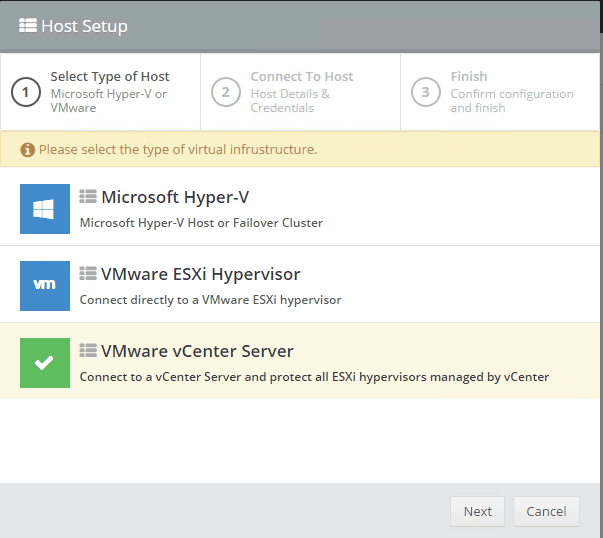Click the list icon beside VMware vCenter Server
The image size is (603, 538).
pos(88,351)
